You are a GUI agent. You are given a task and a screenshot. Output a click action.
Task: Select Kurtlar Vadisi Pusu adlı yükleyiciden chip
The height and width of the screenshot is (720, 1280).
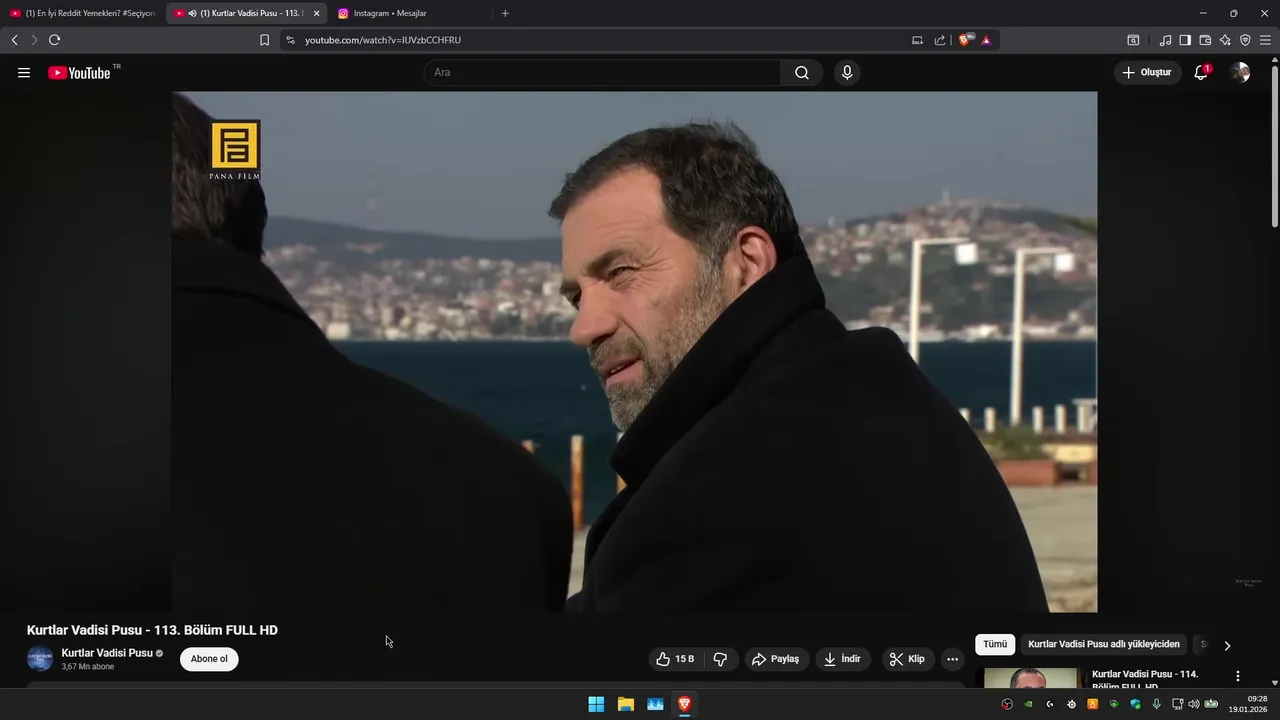(x=1104, y=644)
